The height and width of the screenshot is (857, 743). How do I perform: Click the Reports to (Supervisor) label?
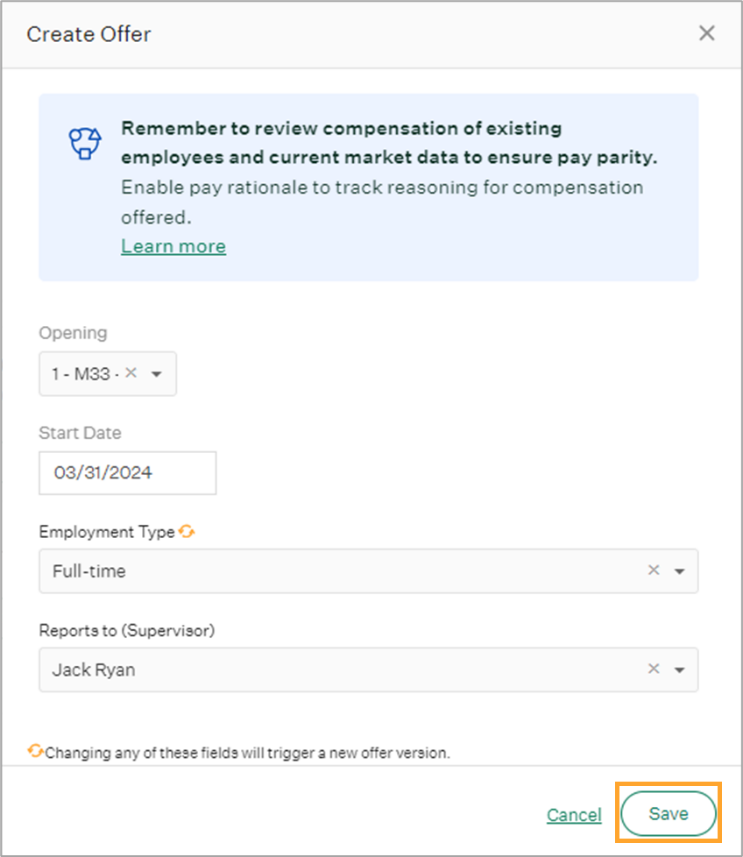(127, 631)
